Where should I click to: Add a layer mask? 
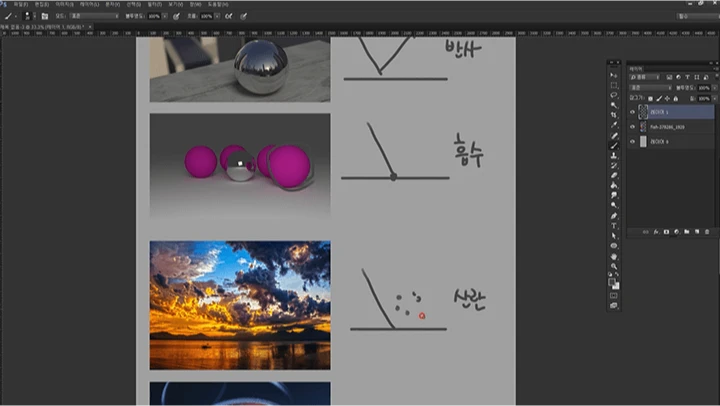point(666,232)
